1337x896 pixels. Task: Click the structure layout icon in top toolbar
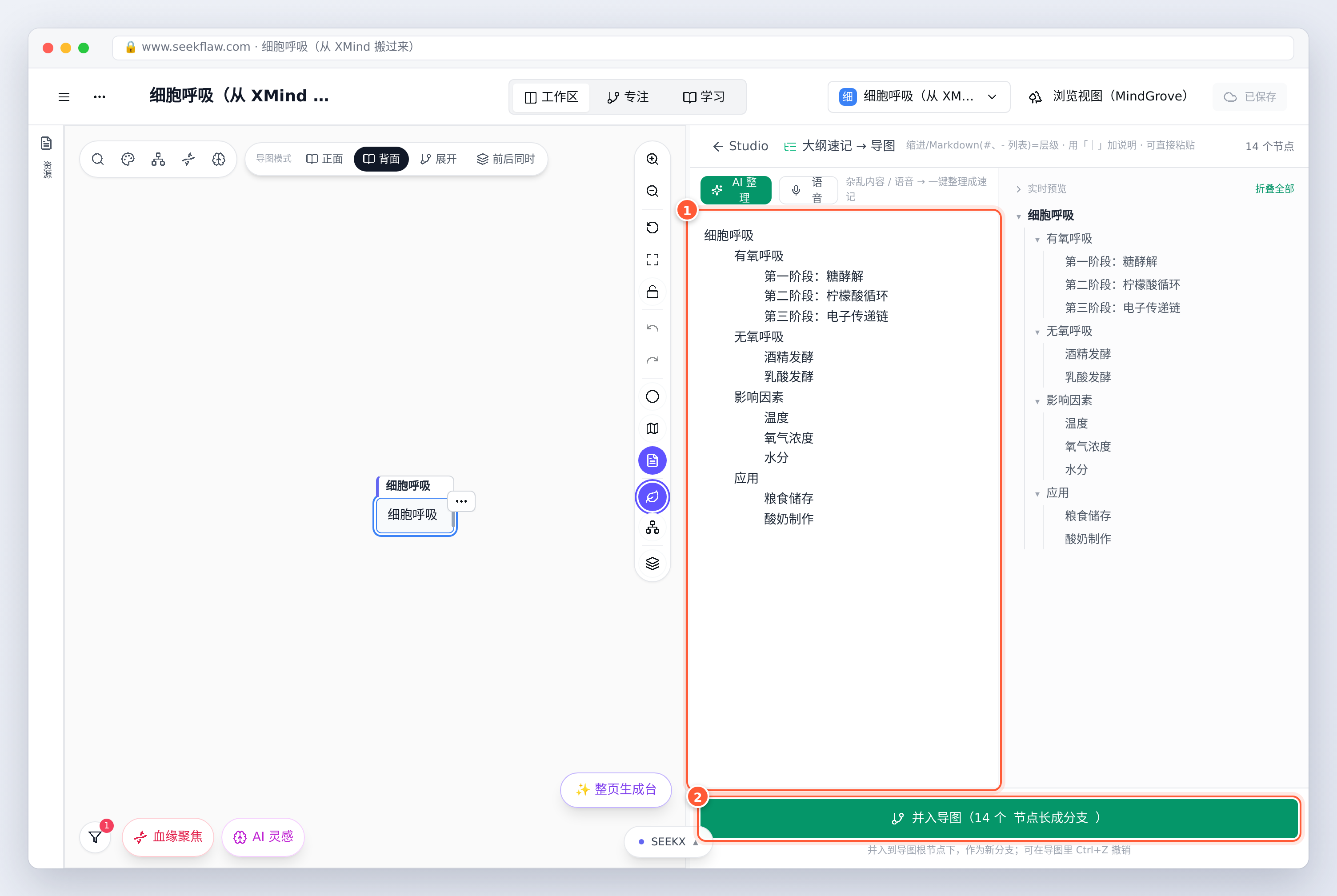click(158, 159)
